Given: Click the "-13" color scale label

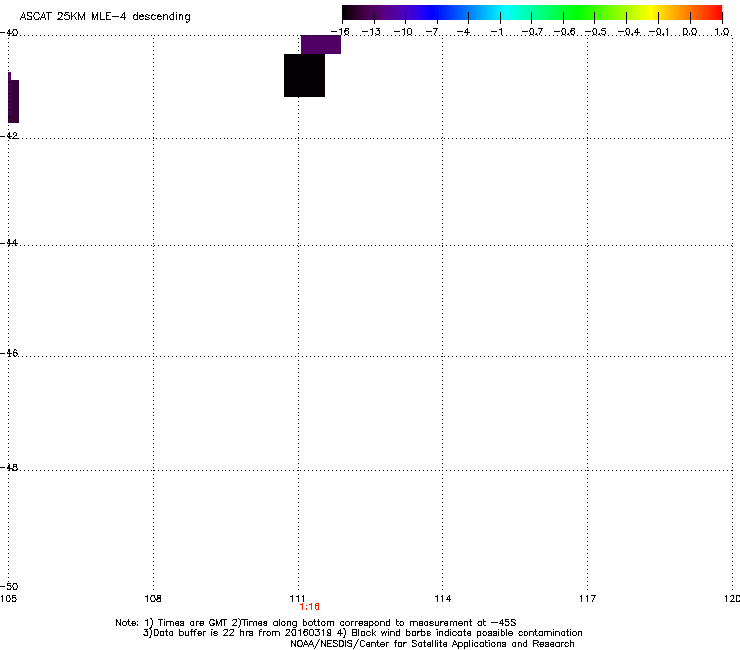Looking at the screenshot, I should [371, 32].
